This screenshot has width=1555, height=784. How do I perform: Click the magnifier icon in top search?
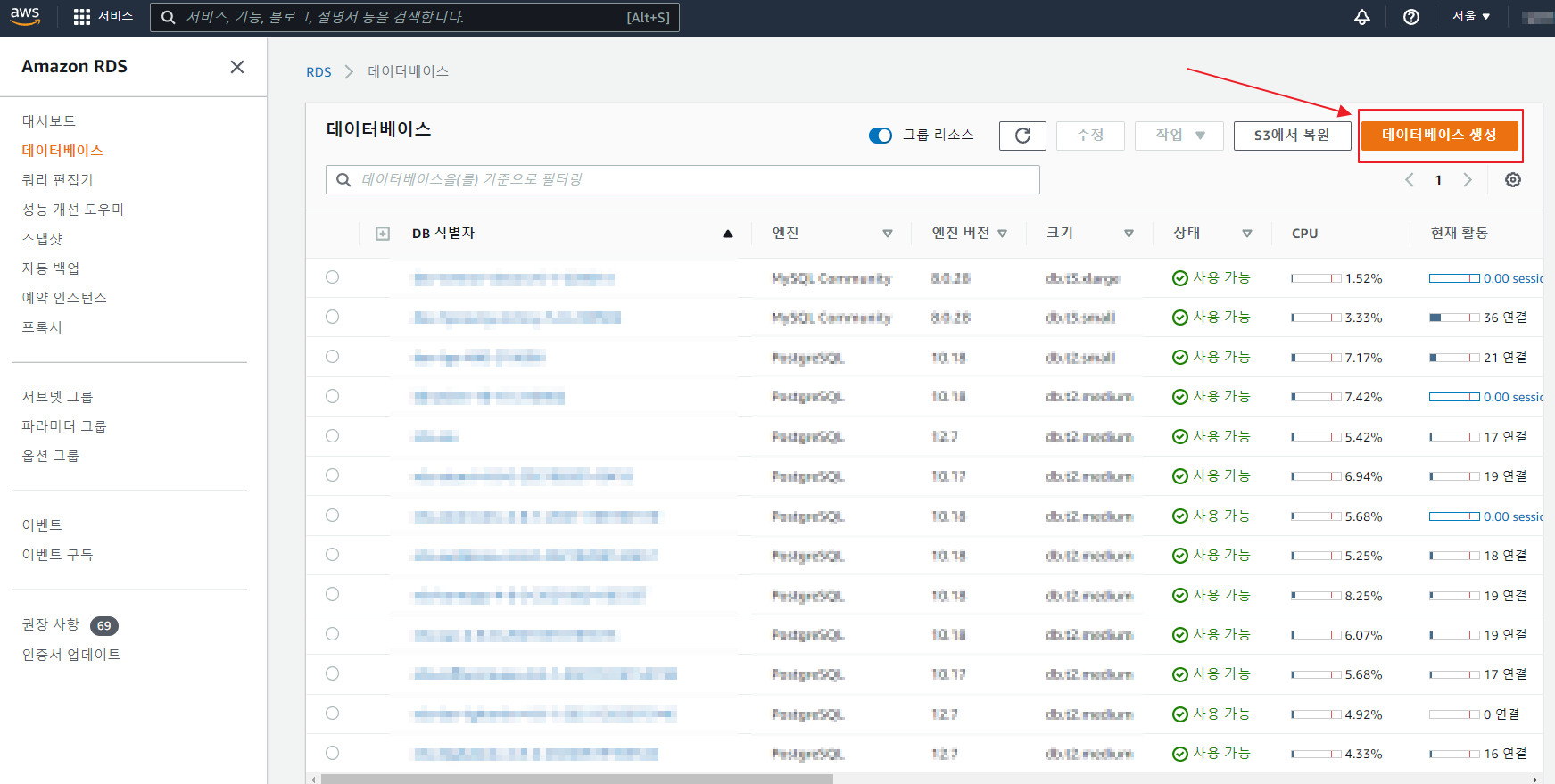(x=168, y=17)
